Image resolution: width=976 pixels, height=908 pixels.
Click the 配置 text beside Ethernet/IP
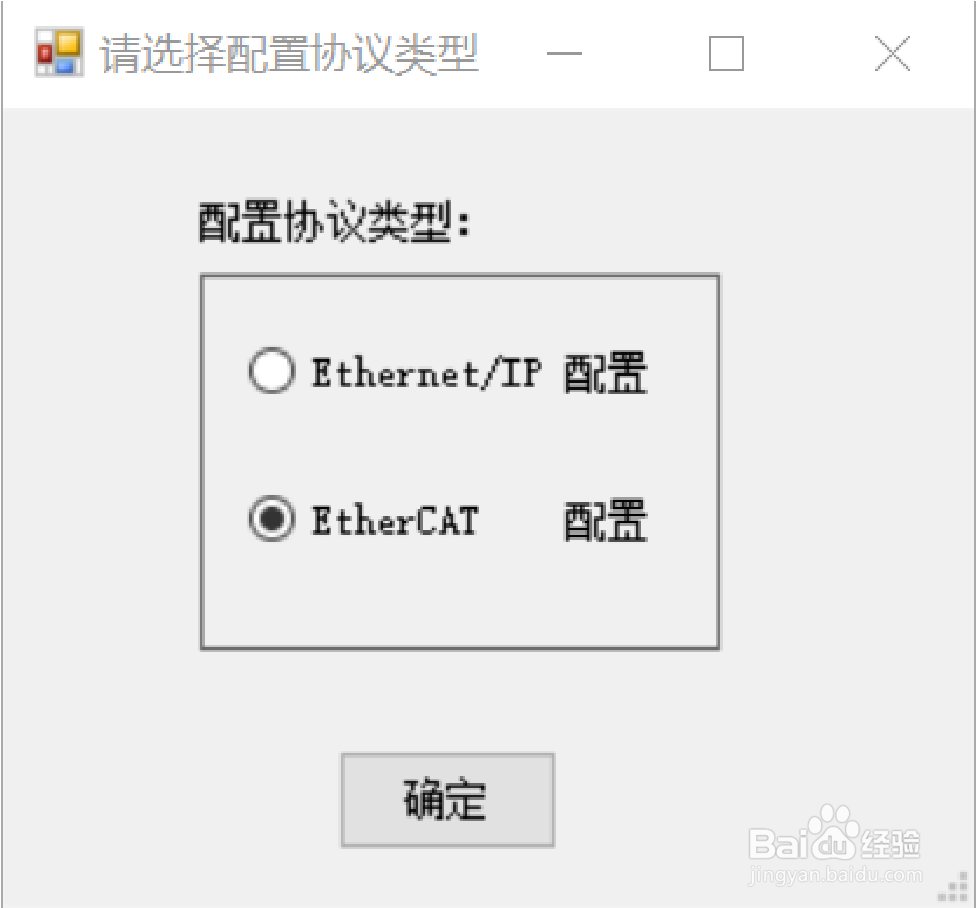(x=606, y=372)
